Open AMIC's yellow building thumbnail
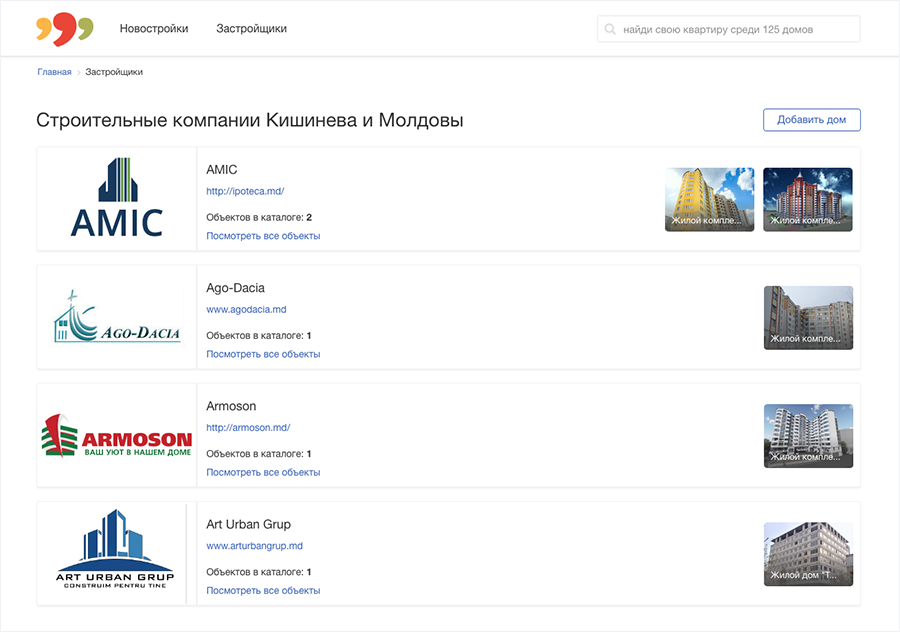 coord(709,200)
